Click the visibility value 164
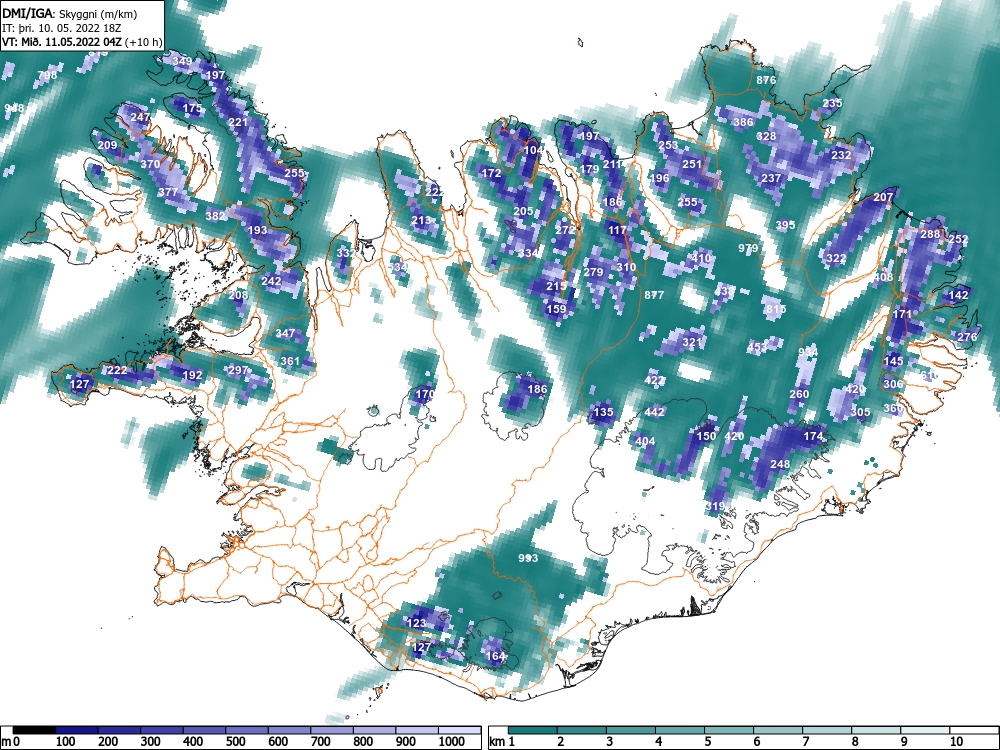This screenshot has height=750, width=1000. tap(496, 656)
